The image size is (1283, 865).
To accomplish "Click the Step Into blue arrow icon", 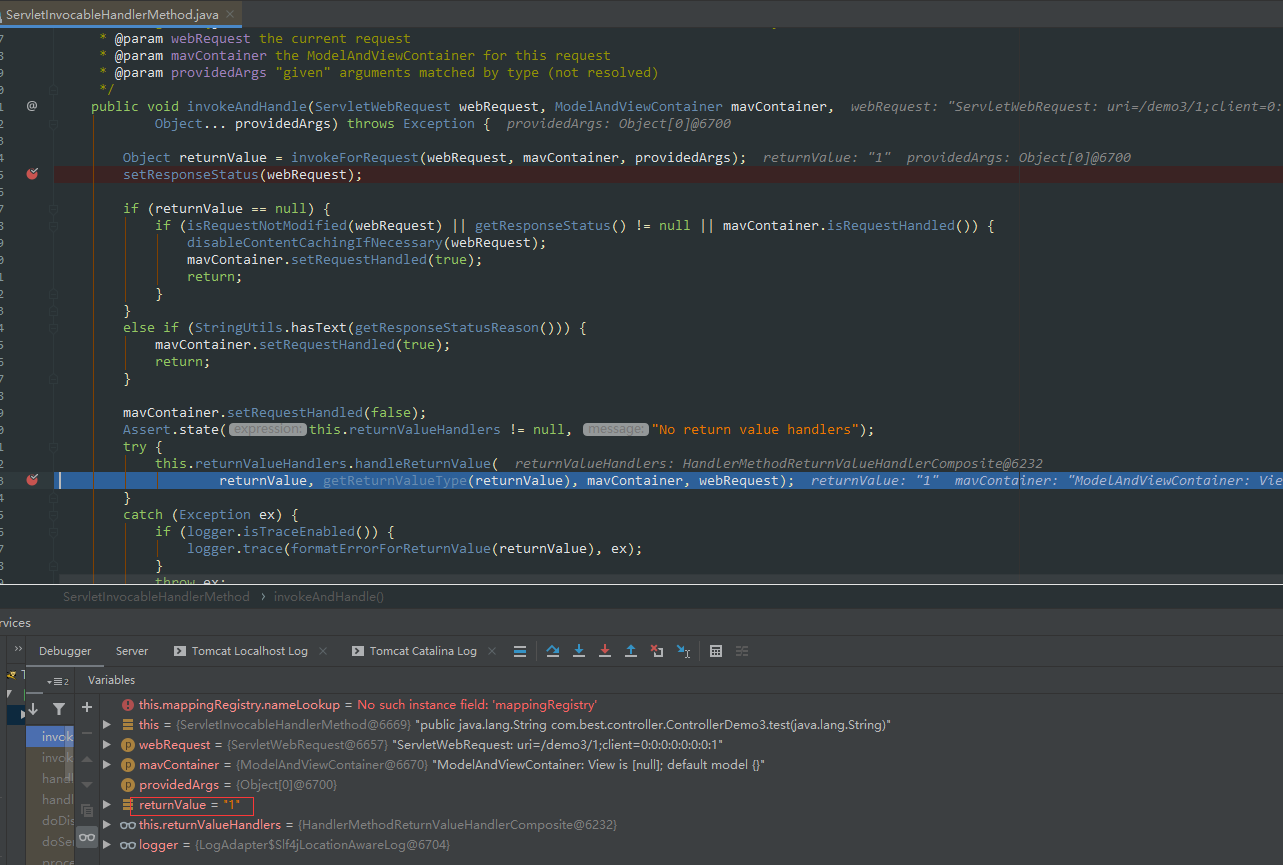I will click(x=579, y=651).
